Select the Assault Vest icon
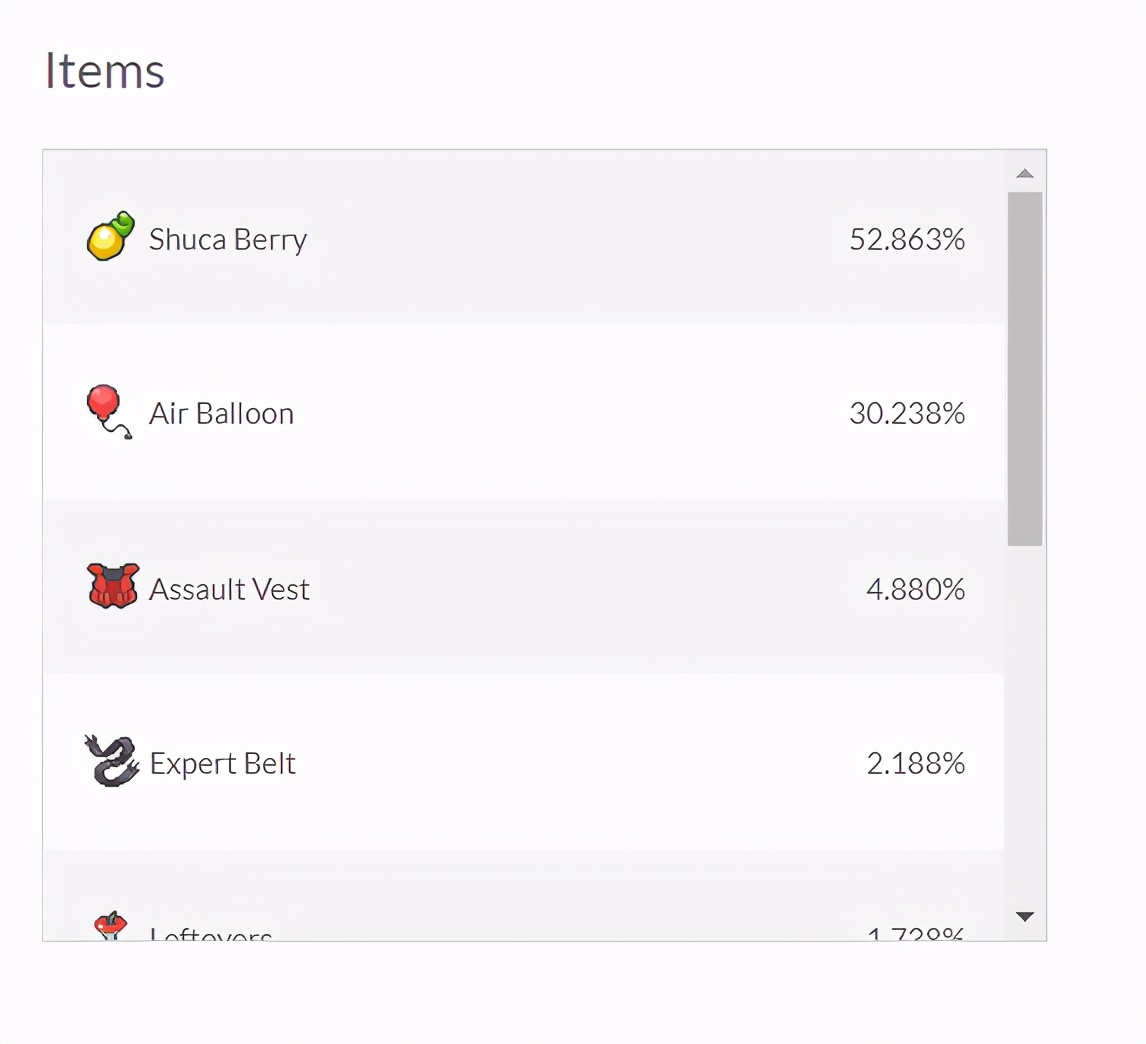 (x=112, y=587)
